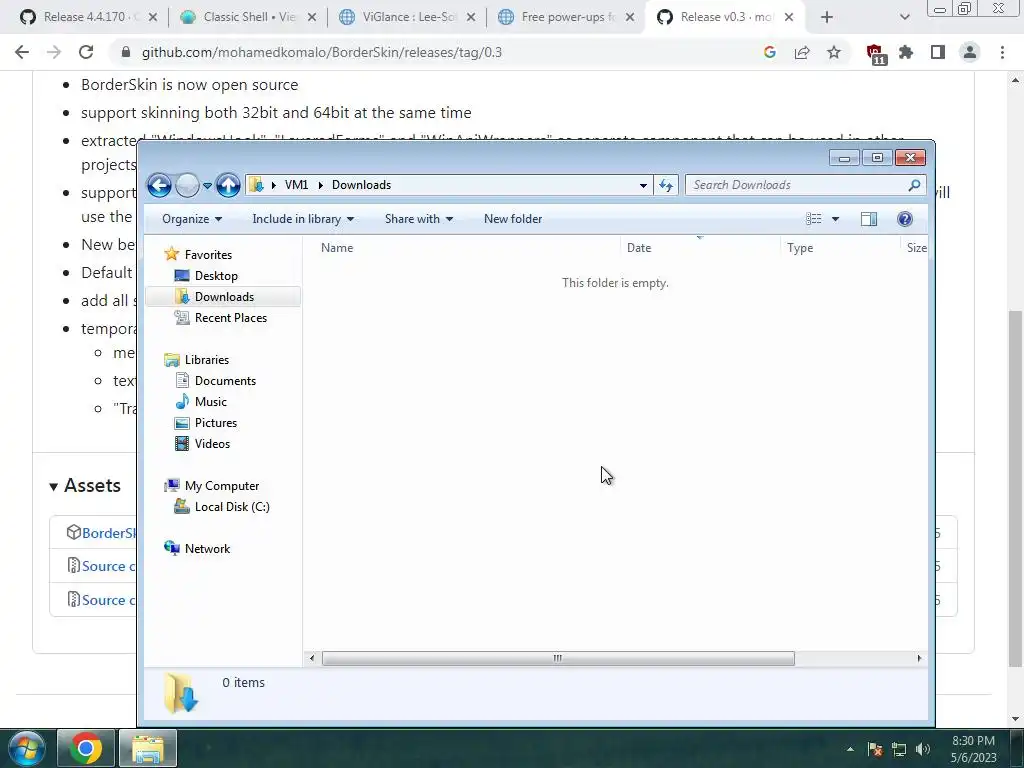The width and height of the screenshot is (1024, 768).
Task: Create a New folder
Action: (x=513, y=219)
